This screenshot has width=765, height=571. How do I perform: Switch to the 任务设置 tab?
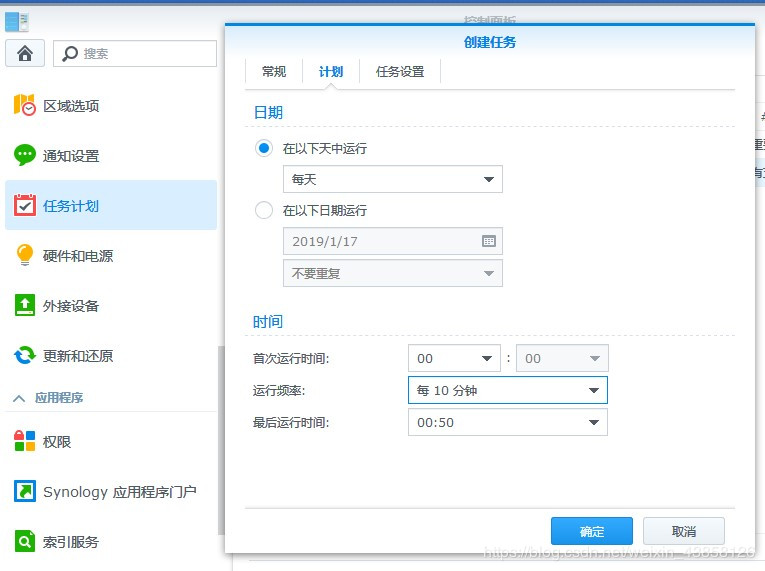[400, 72]
